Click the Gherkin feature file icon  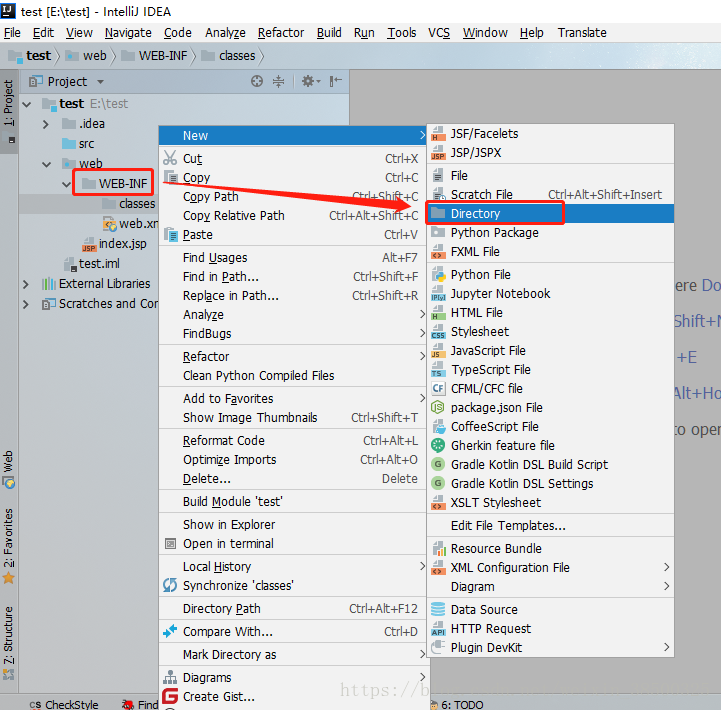coord(438,445)
